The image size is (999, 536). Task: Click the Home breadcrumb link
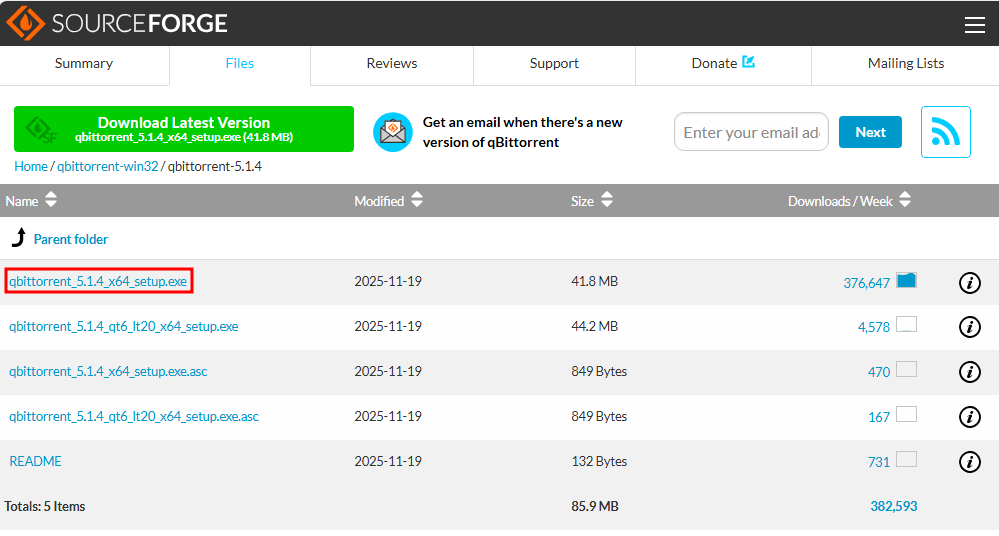coord(31,166)
